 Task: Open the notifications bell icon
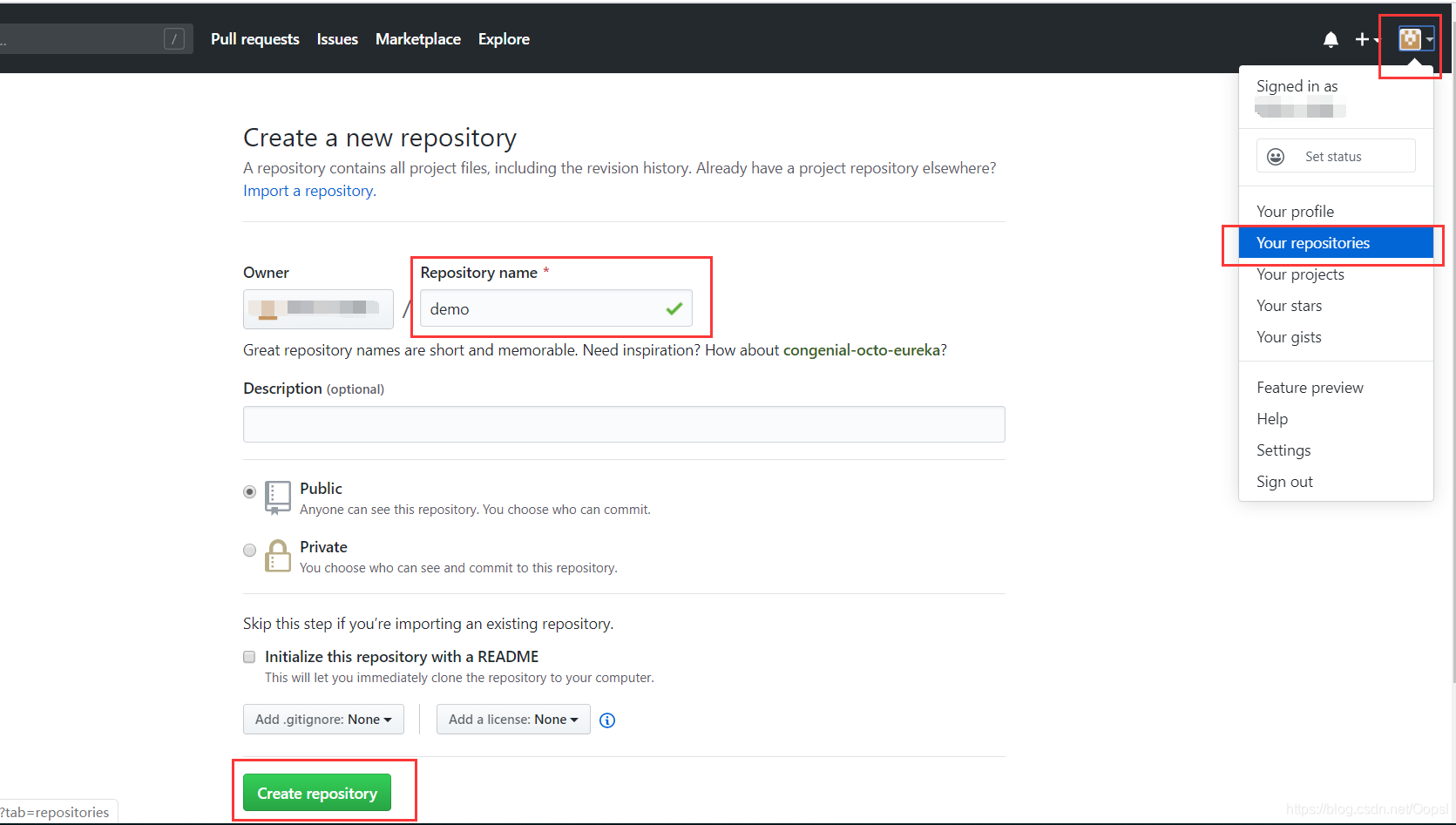pos(1331,39)
